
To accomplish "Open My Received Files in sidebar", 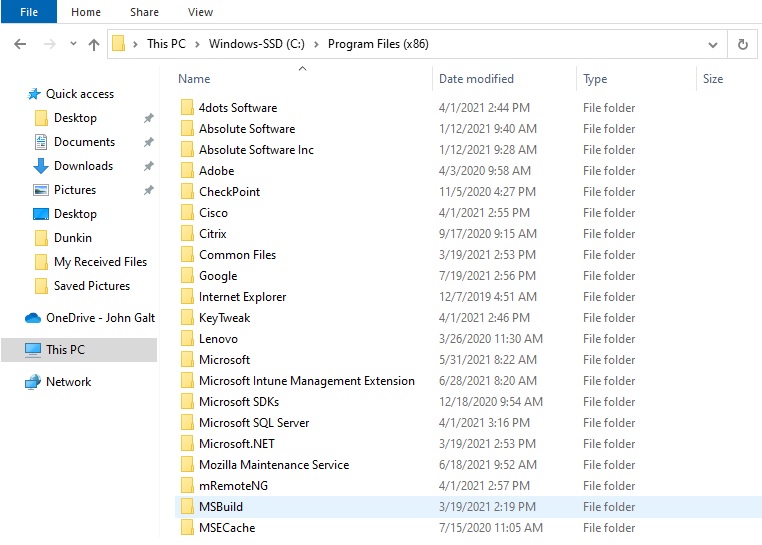I will click(100, 262).
